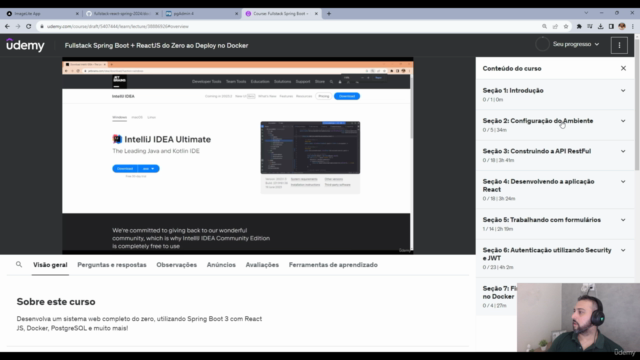Screen dimensions: 640x360
Task: Open the Seu progresso dropdown
Action: (576, 44)
